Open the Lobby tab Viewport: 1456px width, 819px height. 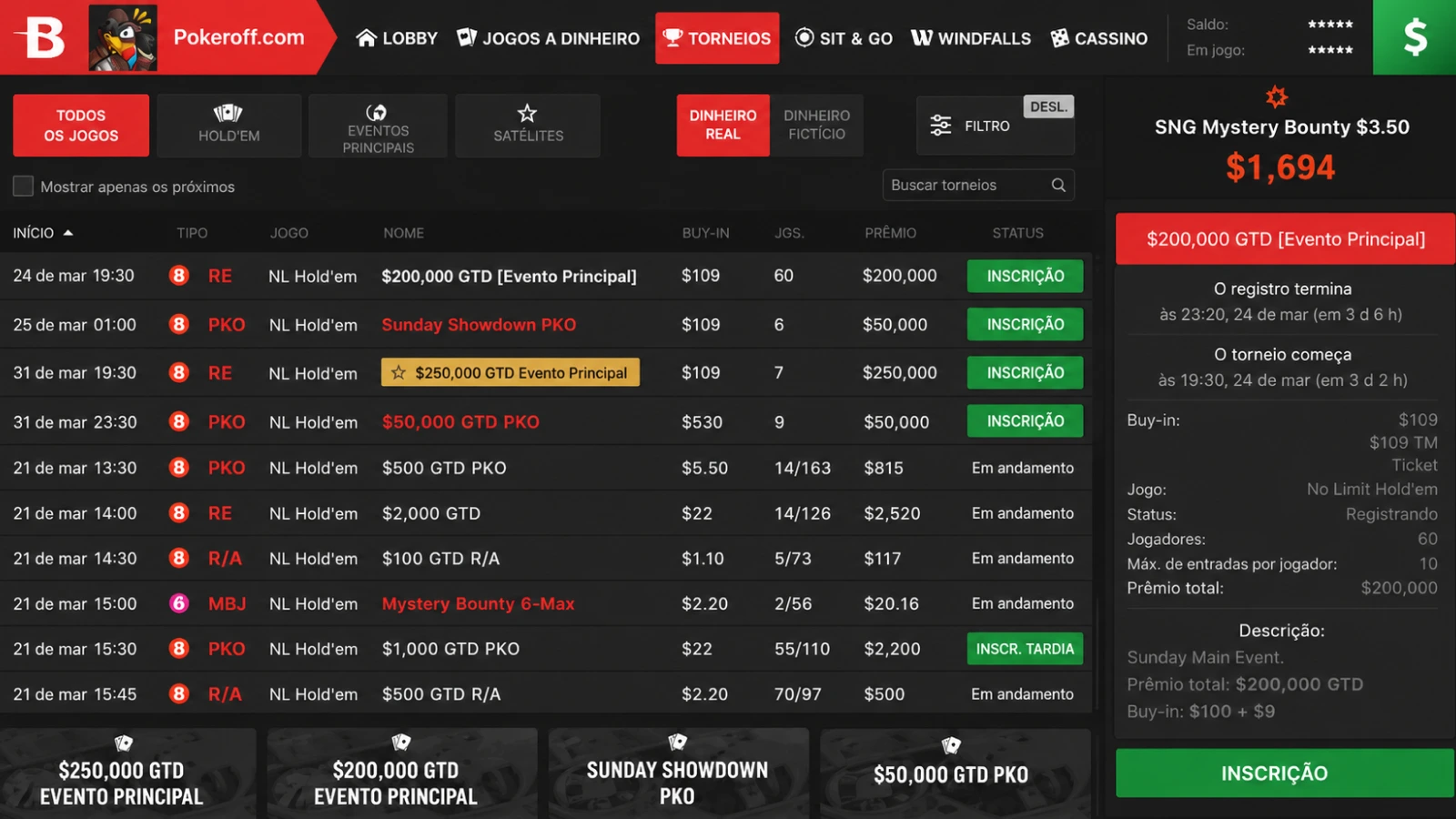[397, 38]
